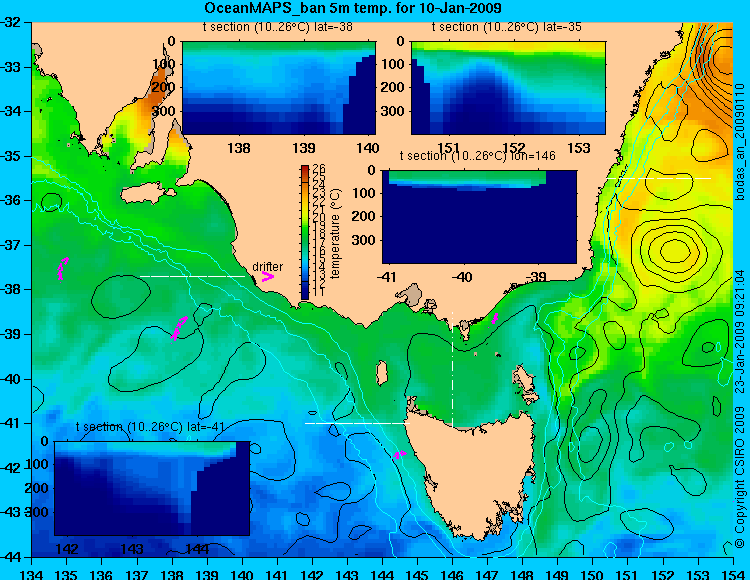The height and width of the screenshot is (580, 750).
Task: Open the lat=-35 temperature section inset plot
Action: click(x=508, y=88)
